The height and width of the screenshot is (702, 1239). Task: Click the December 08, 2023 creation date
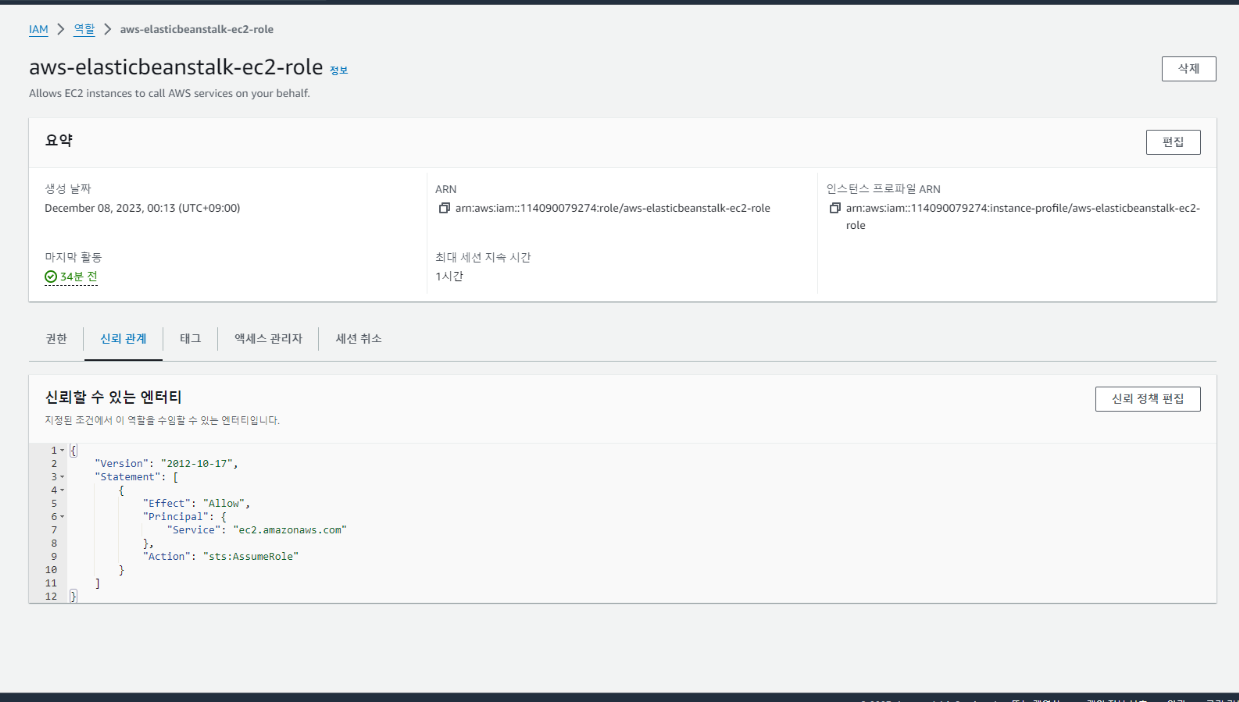click(x=142, y=208)
